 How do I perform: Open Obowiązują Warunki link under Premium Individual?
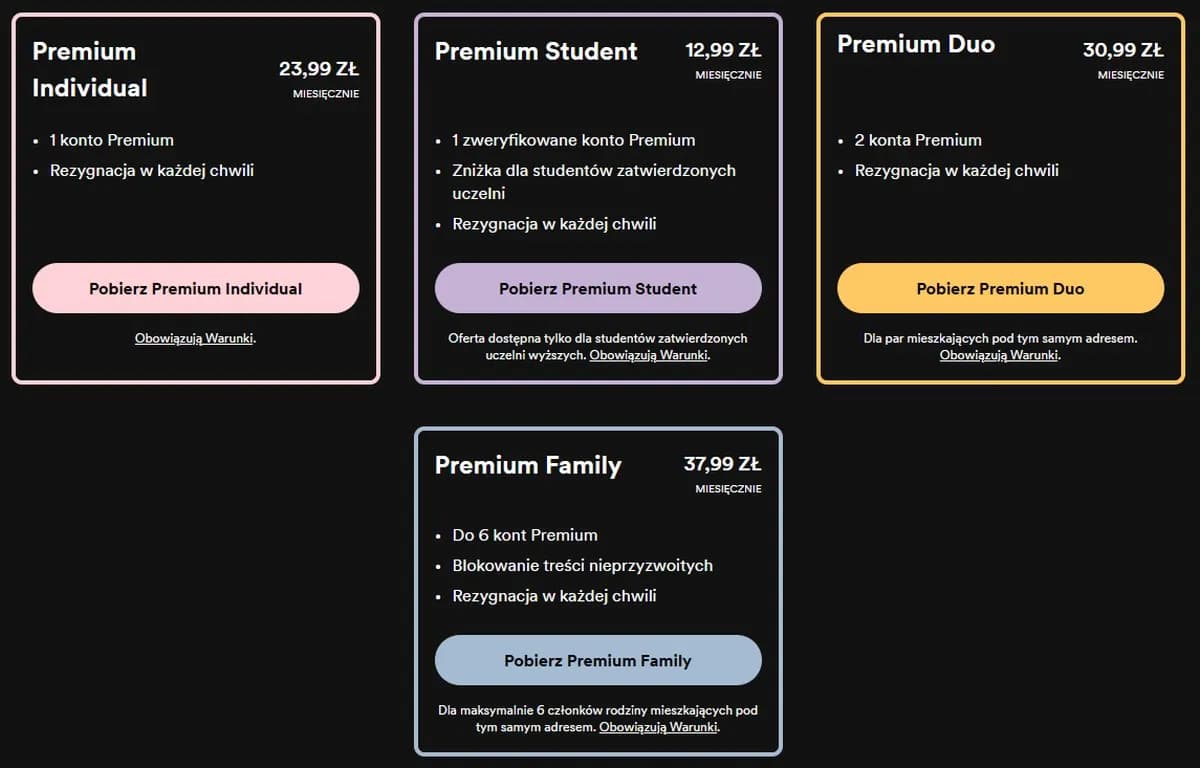point(196,338)
